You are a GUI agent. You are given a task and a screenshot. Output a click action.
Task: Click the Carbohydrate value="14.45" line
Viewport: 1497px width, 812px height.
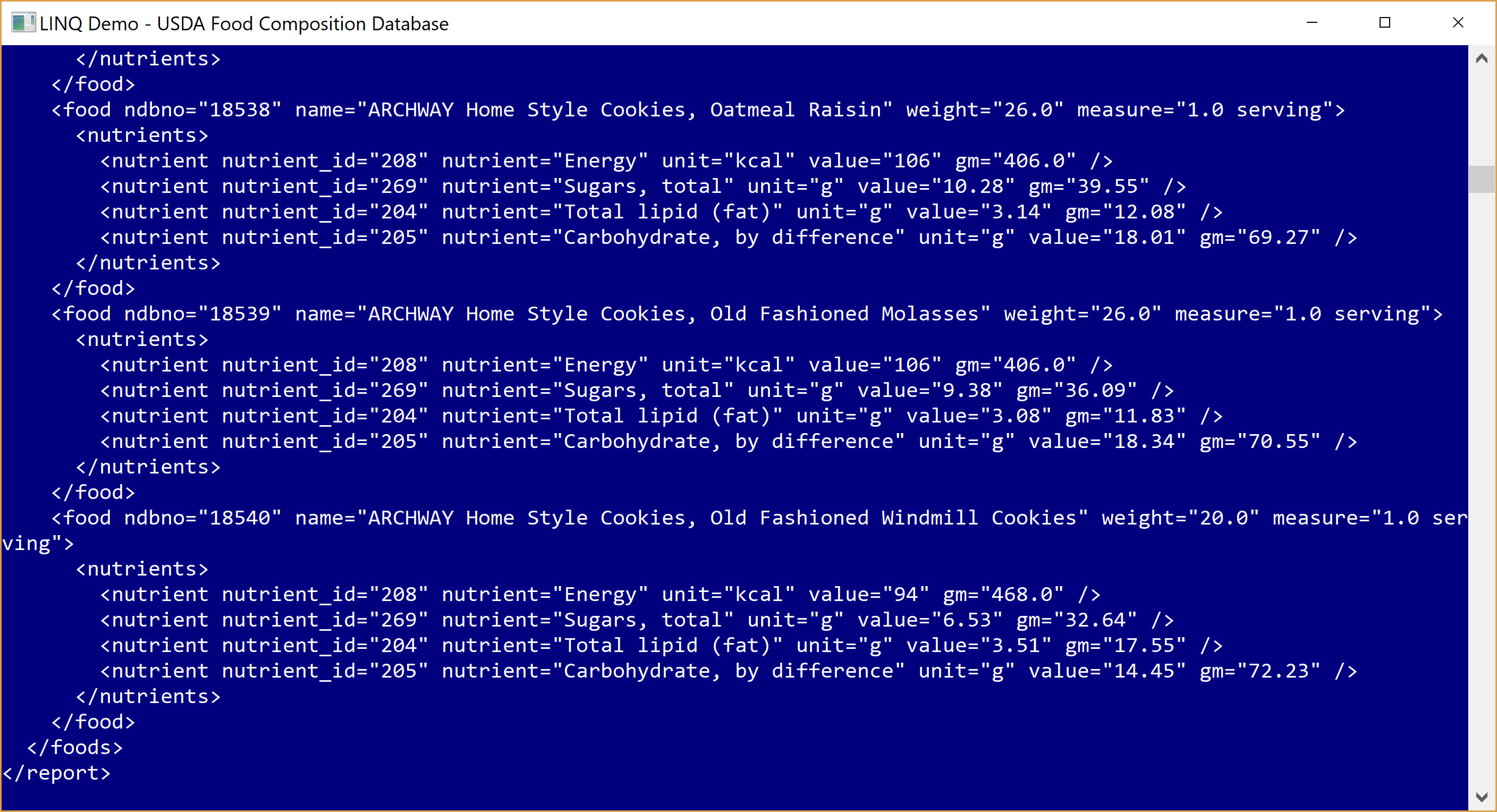pos(729,671)
